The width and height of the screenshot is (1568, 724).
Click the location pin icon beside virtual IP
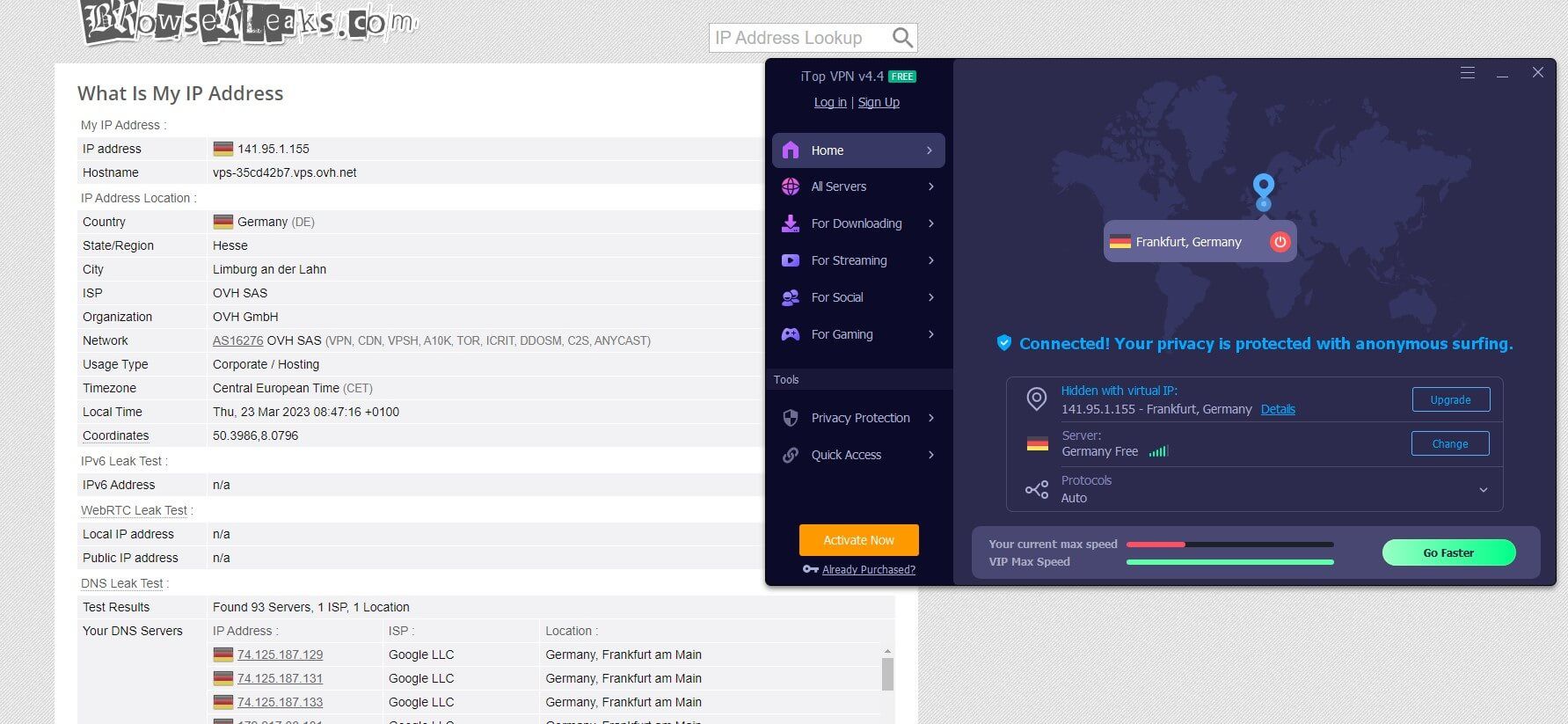pos(1037,399)
